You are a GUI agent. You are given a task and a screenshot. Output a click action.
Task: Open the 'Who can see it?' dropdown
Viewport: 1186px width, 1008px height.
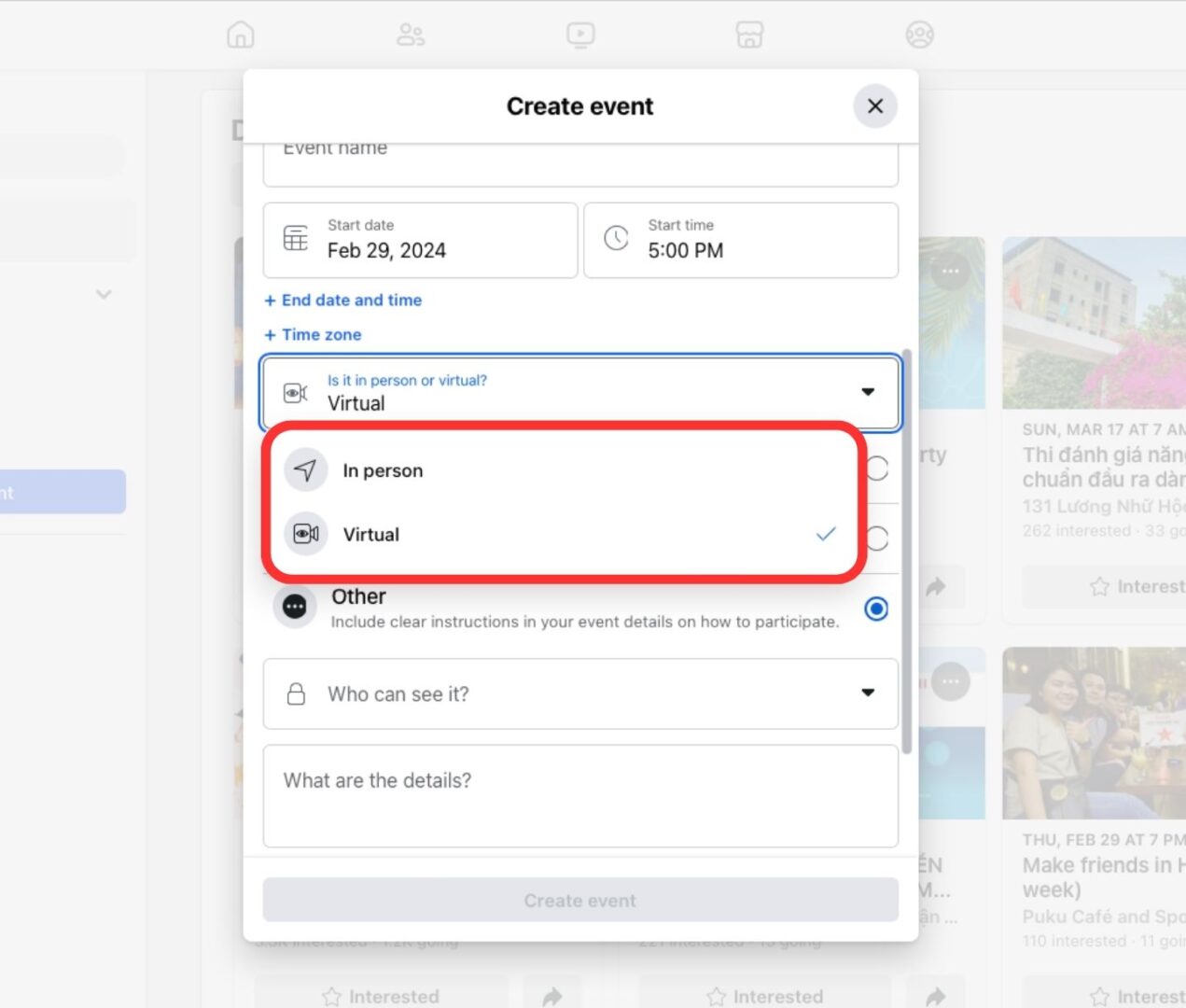[x=580, y=693]
